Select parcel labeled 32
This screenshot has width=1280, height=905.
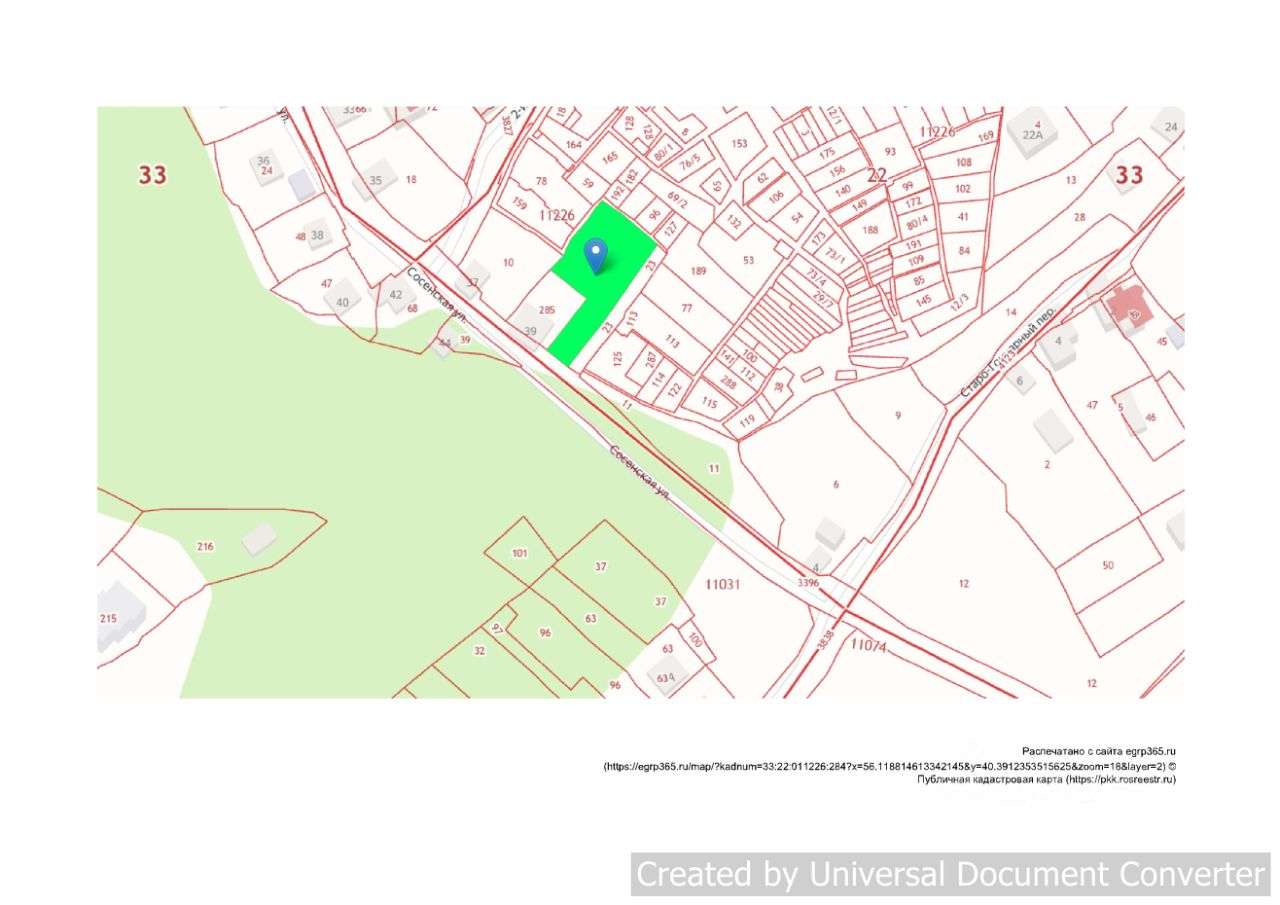[479, 650]
